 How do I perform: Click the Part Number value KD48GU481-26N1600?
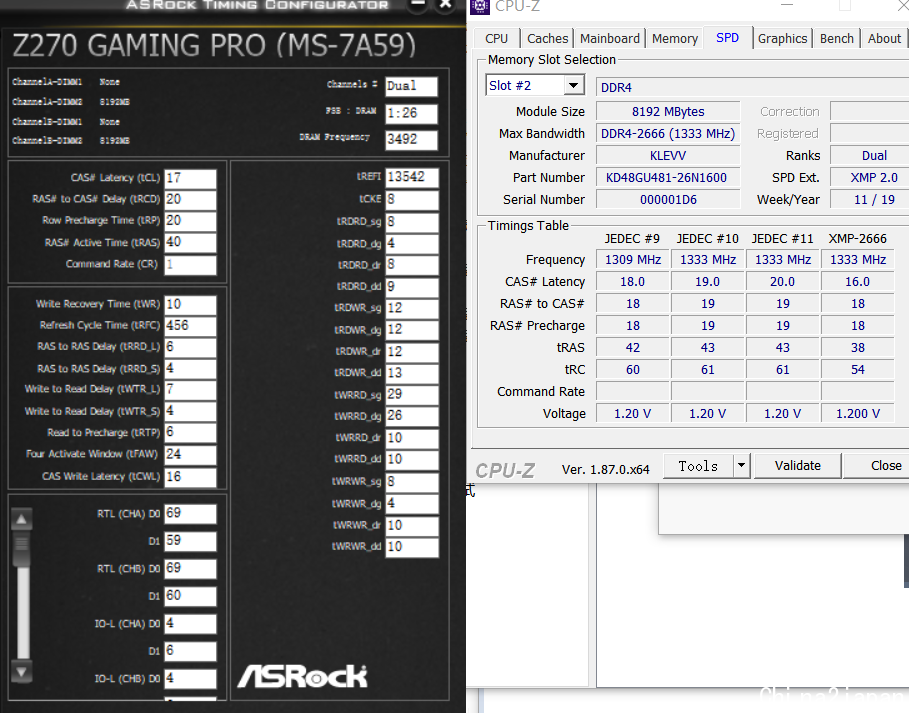click(x=668, y=177)
